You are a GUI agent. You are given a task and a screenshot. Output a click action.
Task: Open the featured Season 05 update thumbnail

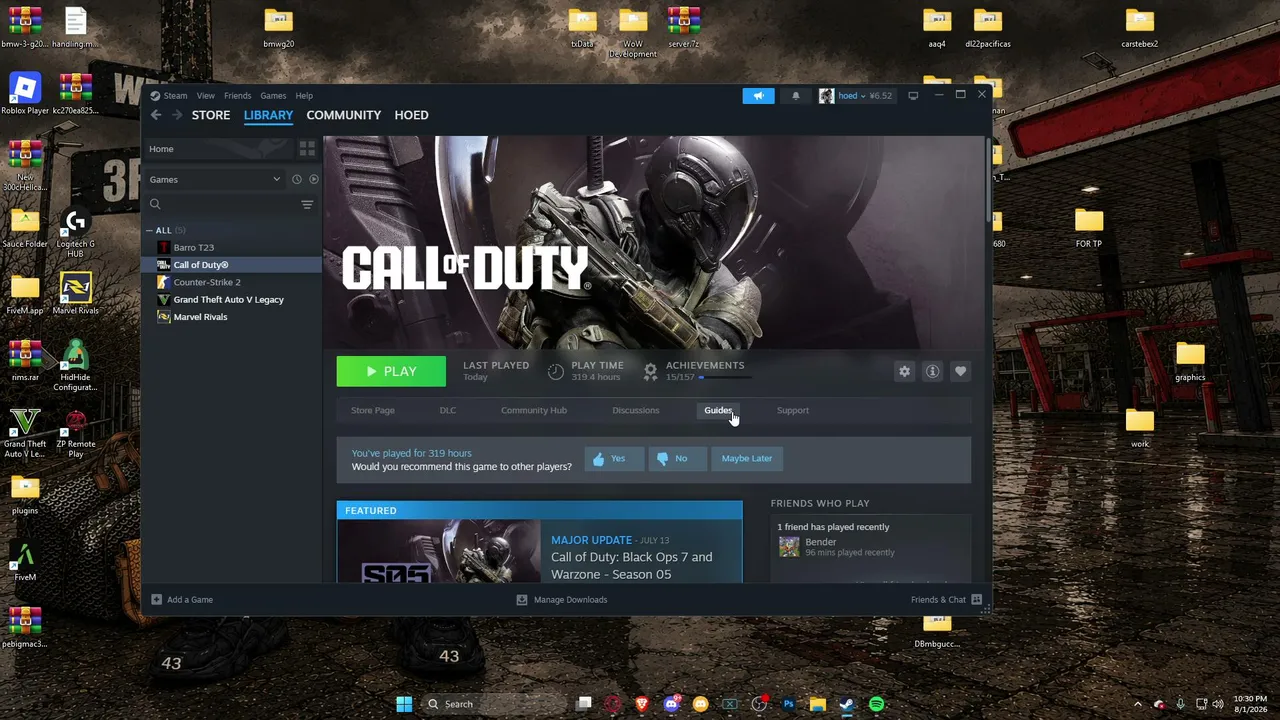[438, 552]
